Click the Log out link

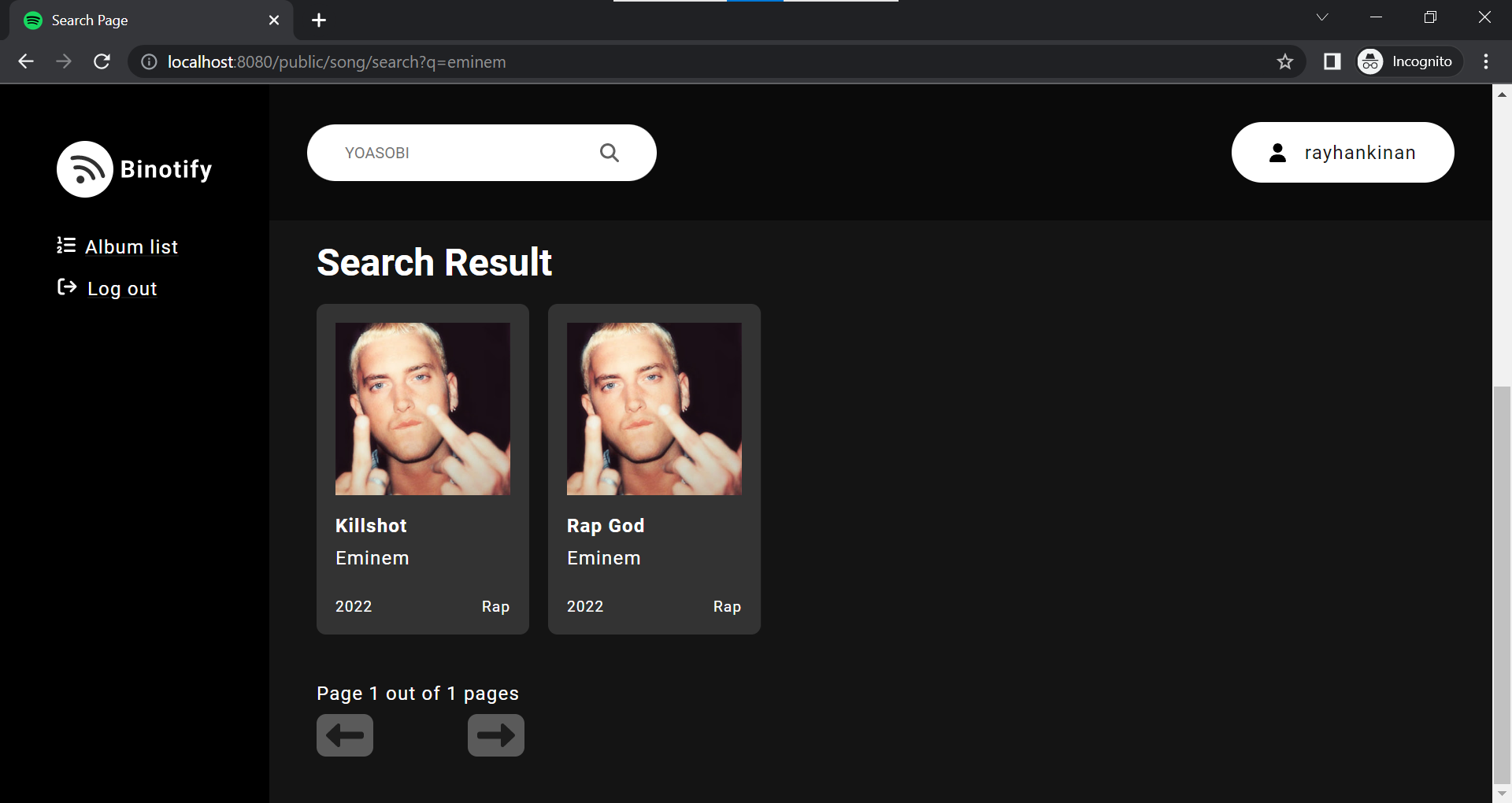click(x=122, y=289)
